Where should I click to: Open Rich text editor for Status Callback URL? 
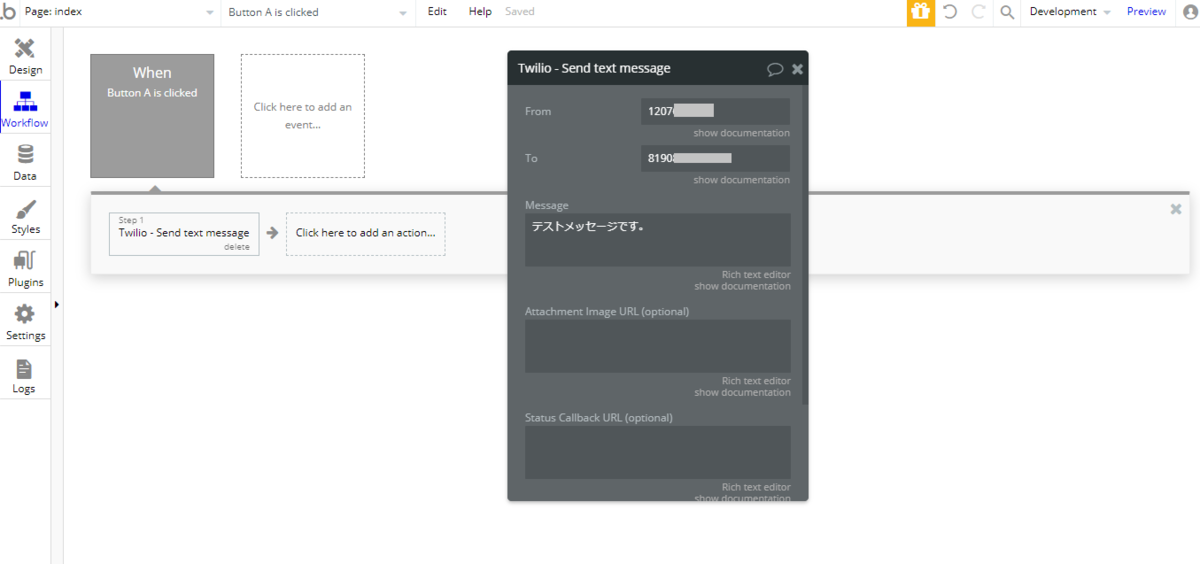pyautogui.click(x=756, y=487)
